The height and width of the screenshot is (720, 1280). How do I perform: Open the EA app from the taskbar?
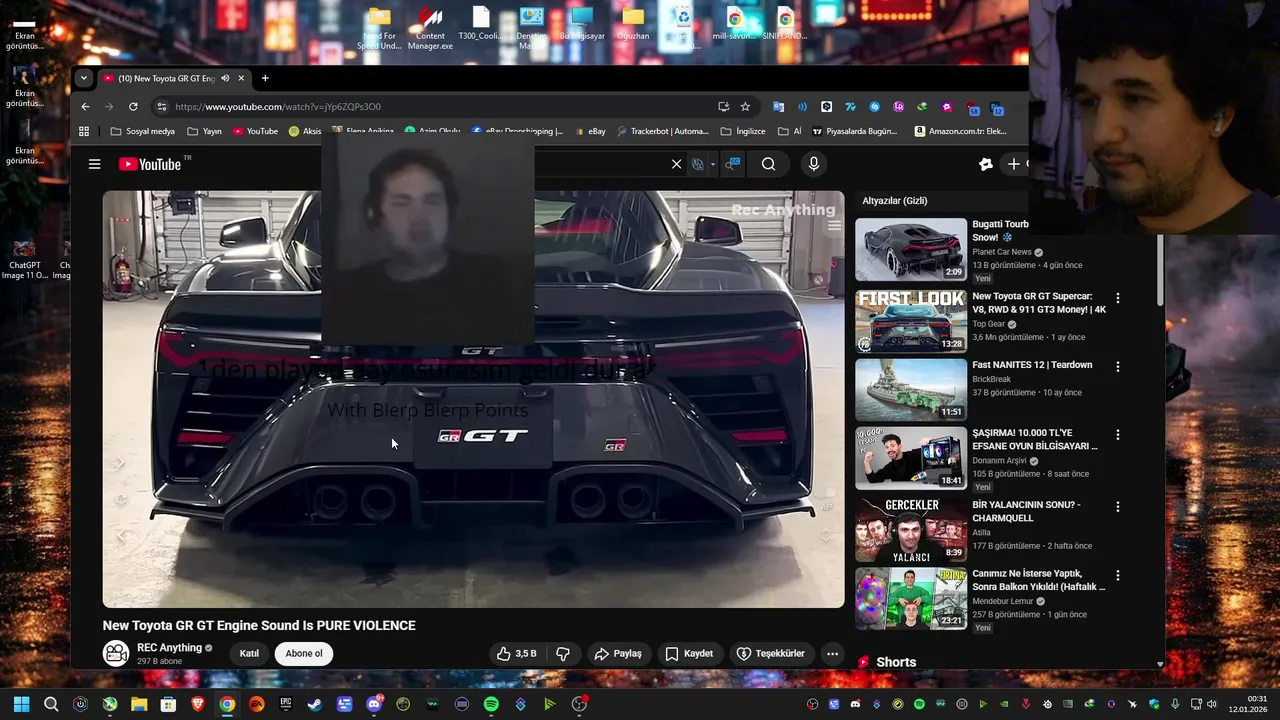click(257, 704)
